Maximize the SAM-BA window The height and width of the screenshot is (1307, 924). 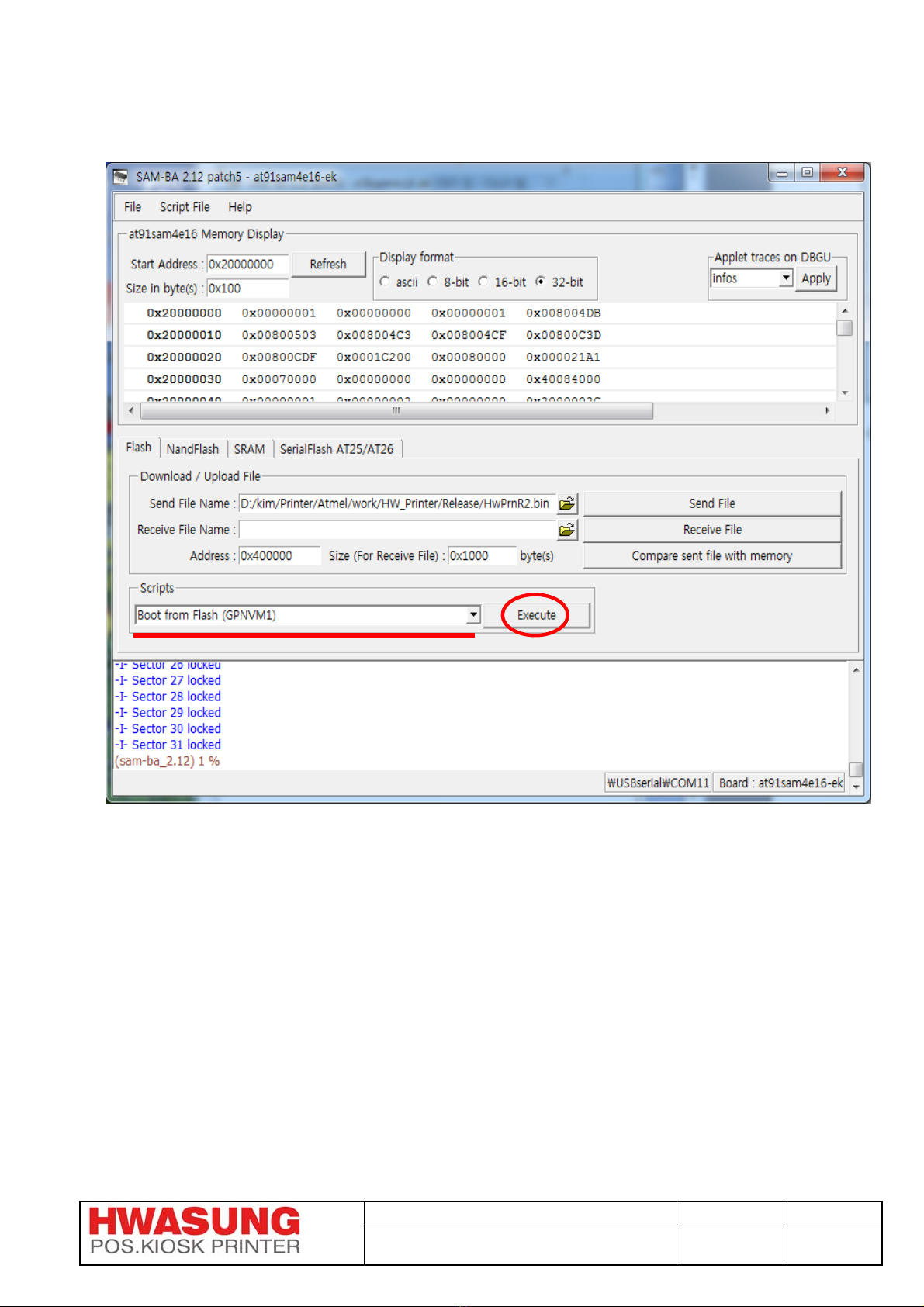[807, 173]
